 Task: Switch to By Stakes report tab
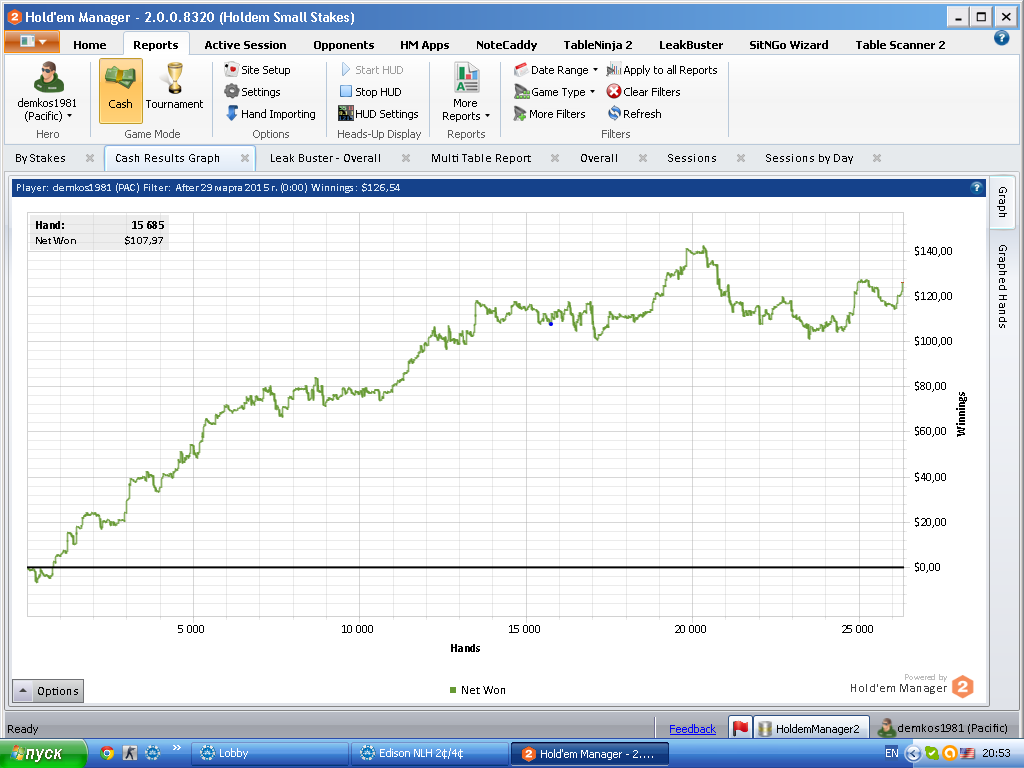click(40, 158)
